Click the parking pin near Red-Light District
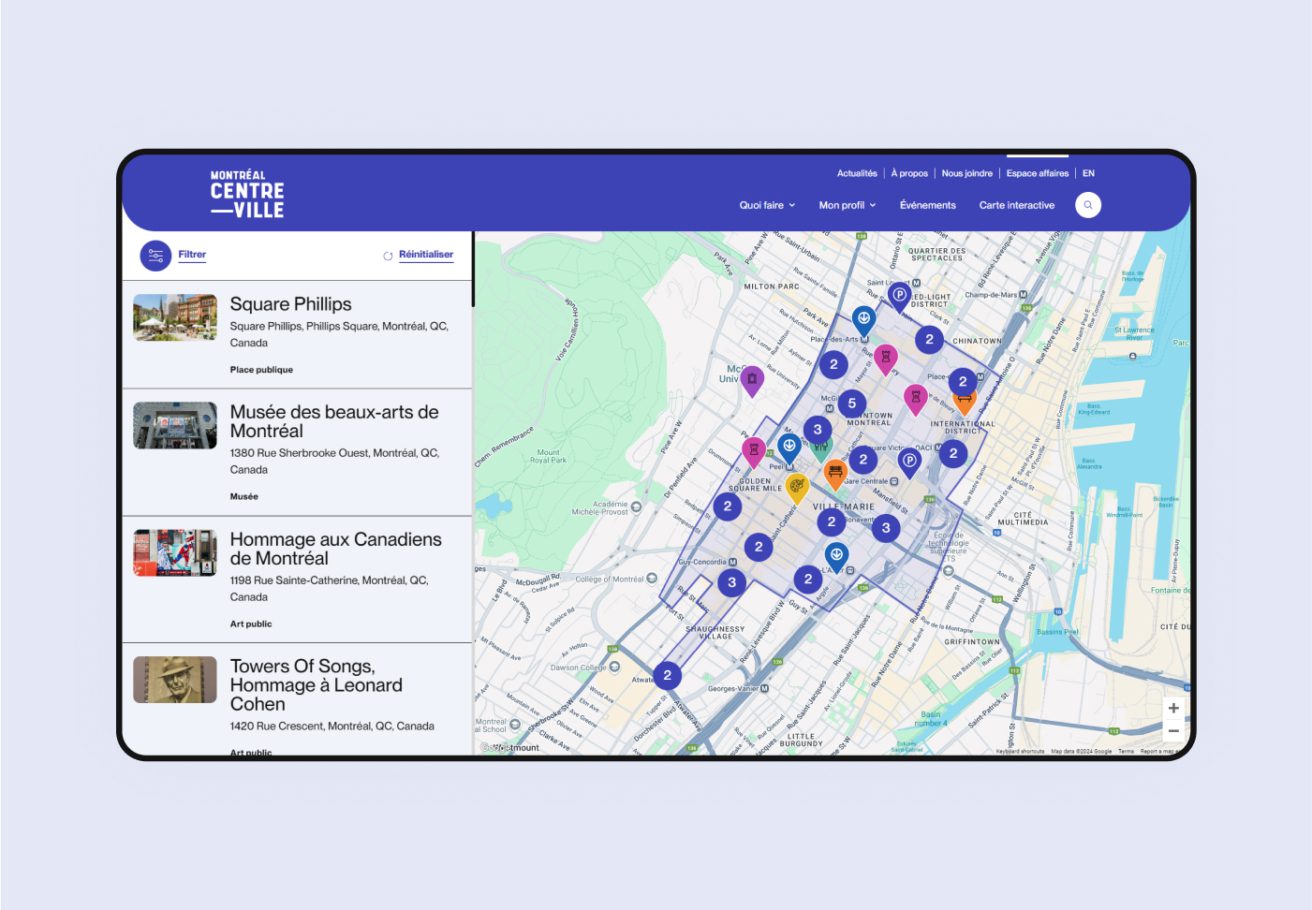 click(x=899, y=294)
